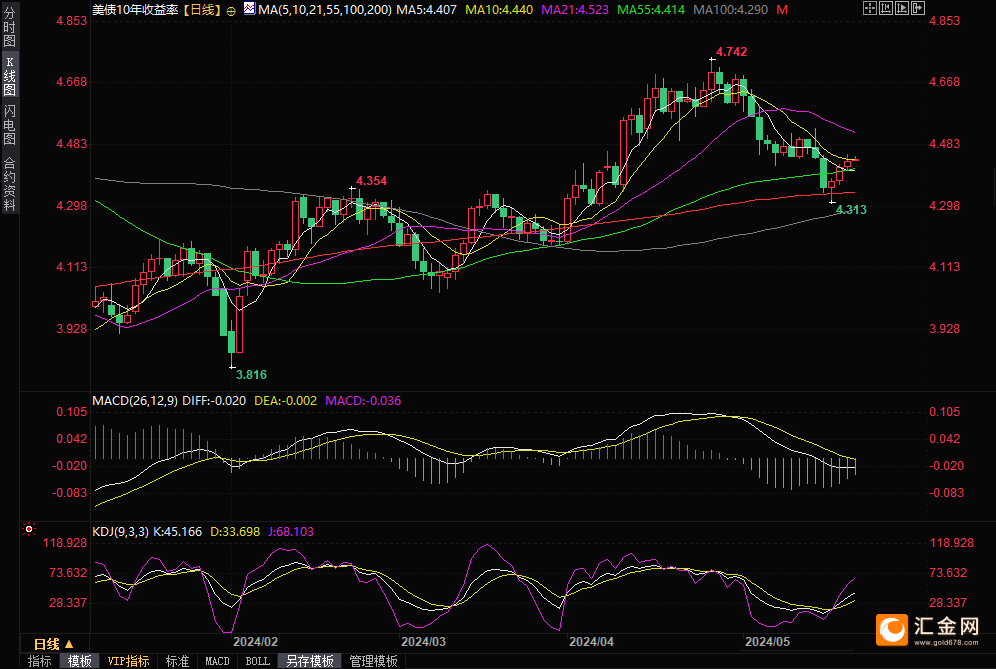Open 管理模板 template manager
Image resolution: width=996 pixels, height=669 pixels.
click(x=373, y=661)
